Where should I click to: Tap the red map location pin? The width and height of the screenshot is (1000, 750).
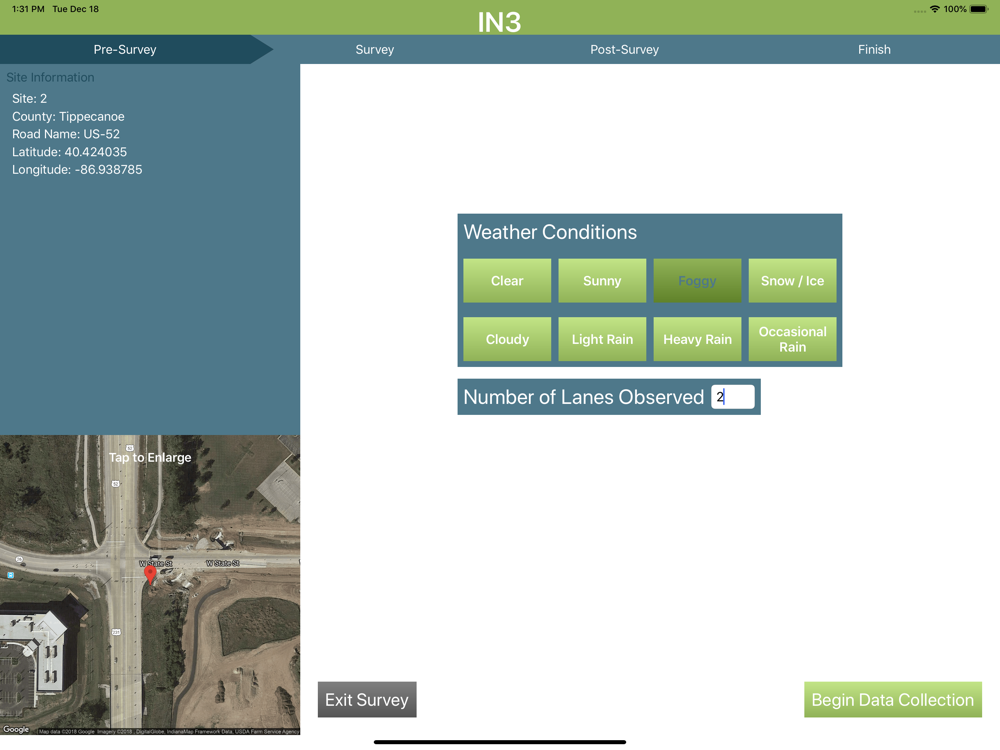(x=150, y=574)
